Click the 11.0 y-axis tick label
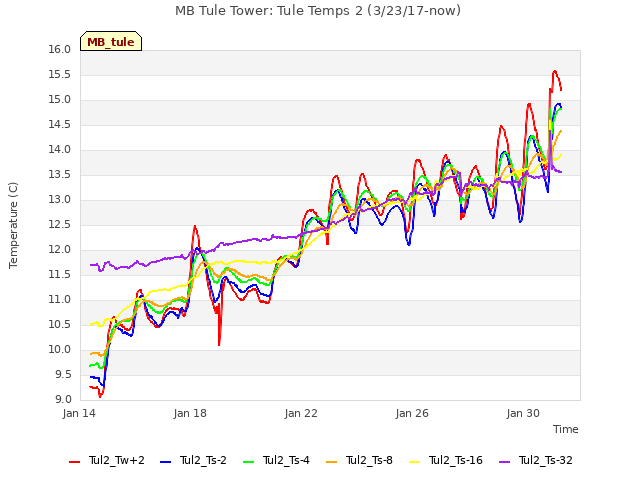 [60, 300]
